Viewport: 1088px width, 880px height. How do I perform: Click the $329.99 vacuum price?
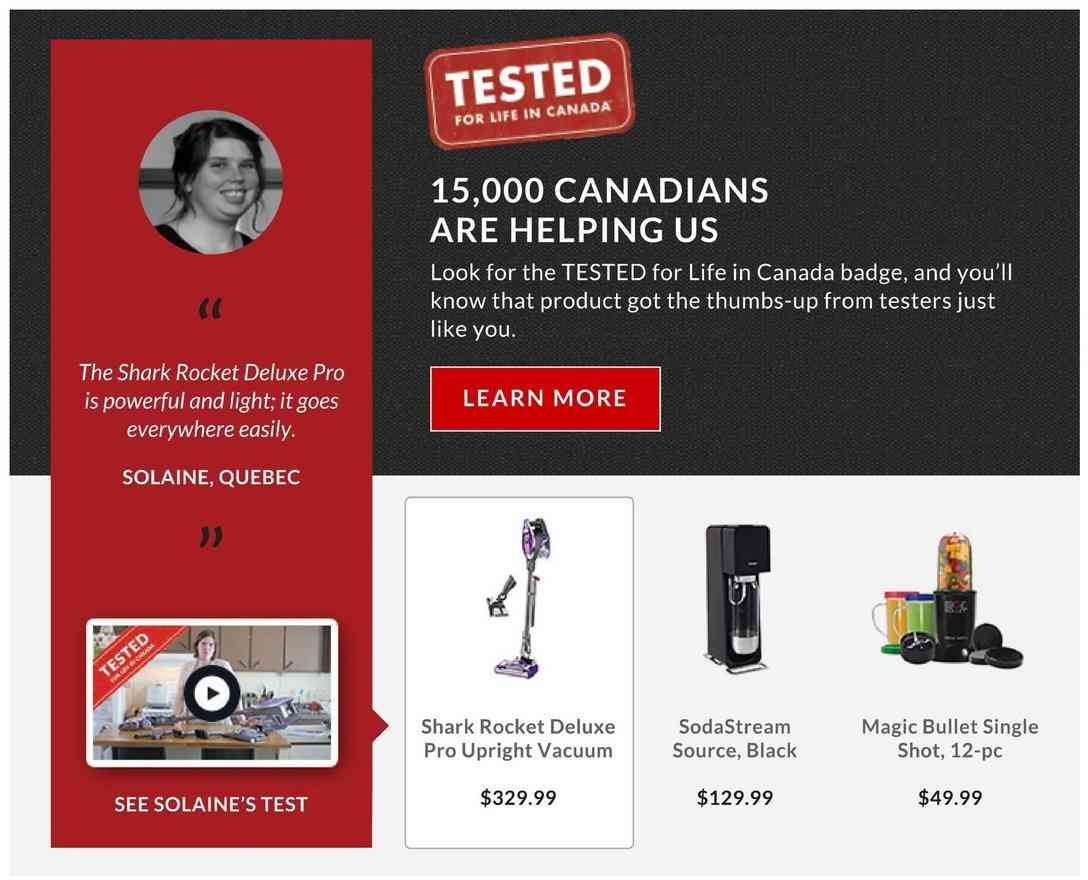point(518,798)
